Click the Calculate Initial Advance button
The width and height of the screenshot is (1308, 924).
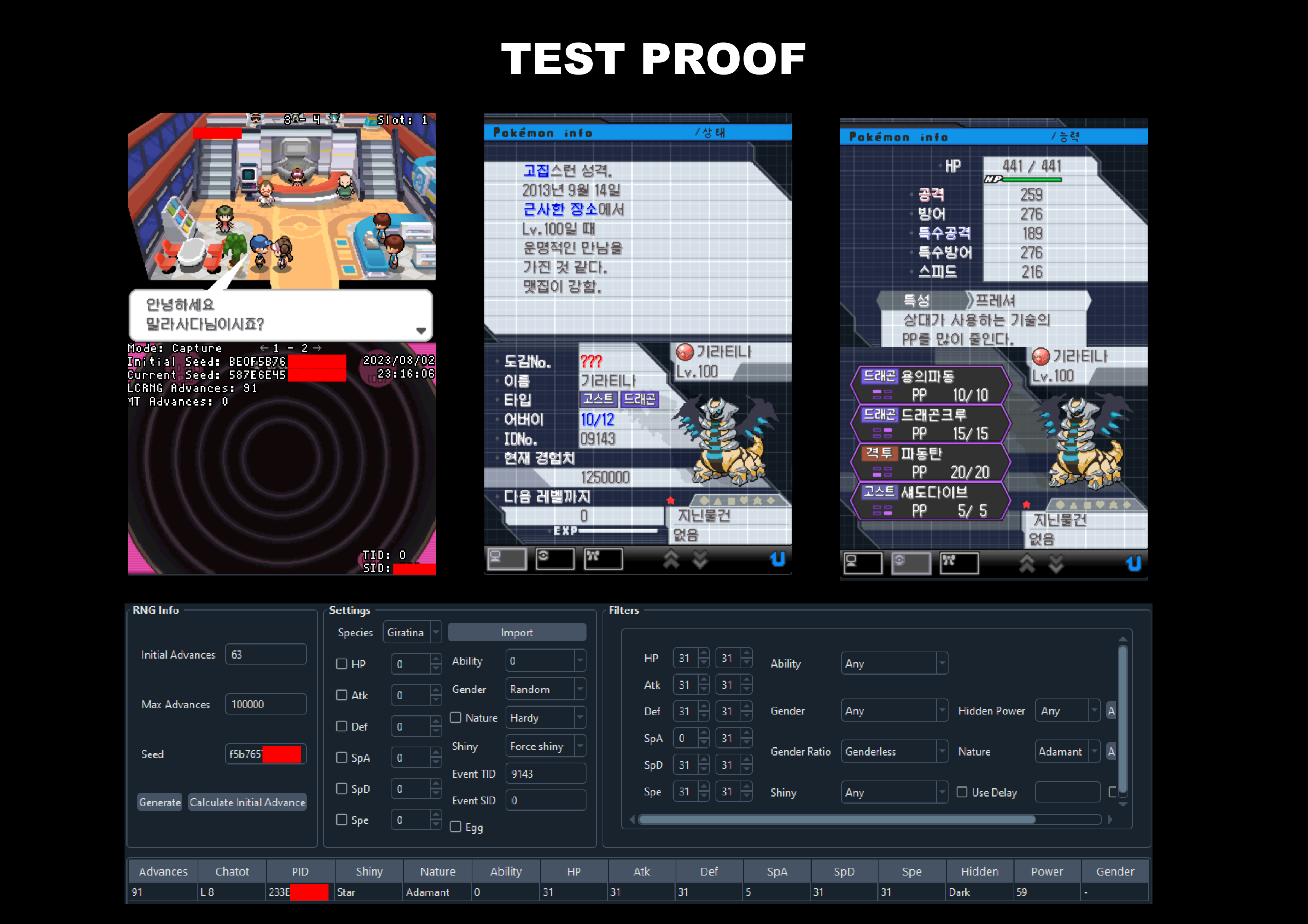tap(247, 802)
